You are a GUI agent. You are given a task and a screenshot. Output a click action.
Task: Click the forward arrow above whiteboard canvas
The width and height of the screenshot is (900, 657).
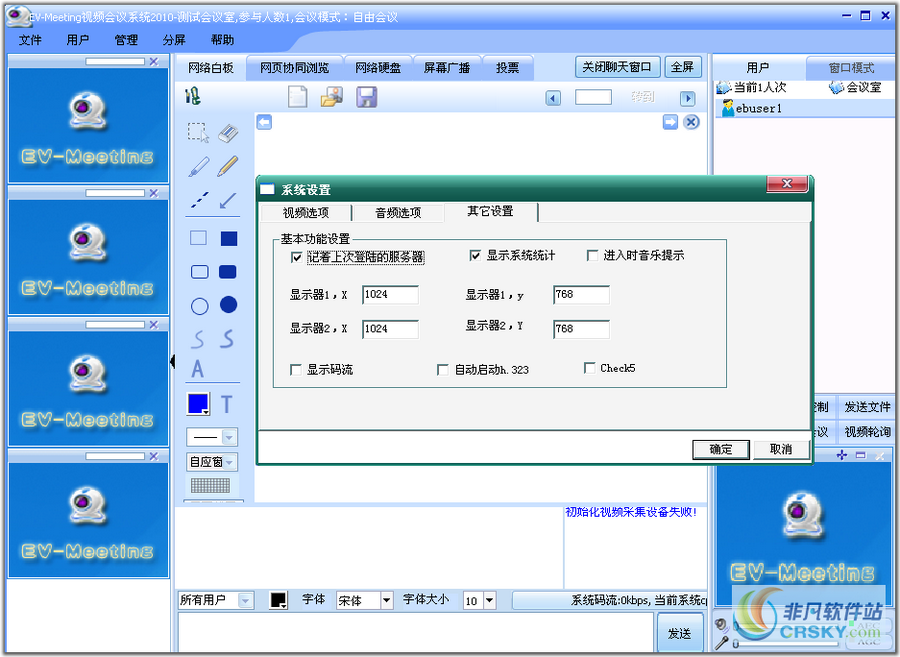click(670, 122)
